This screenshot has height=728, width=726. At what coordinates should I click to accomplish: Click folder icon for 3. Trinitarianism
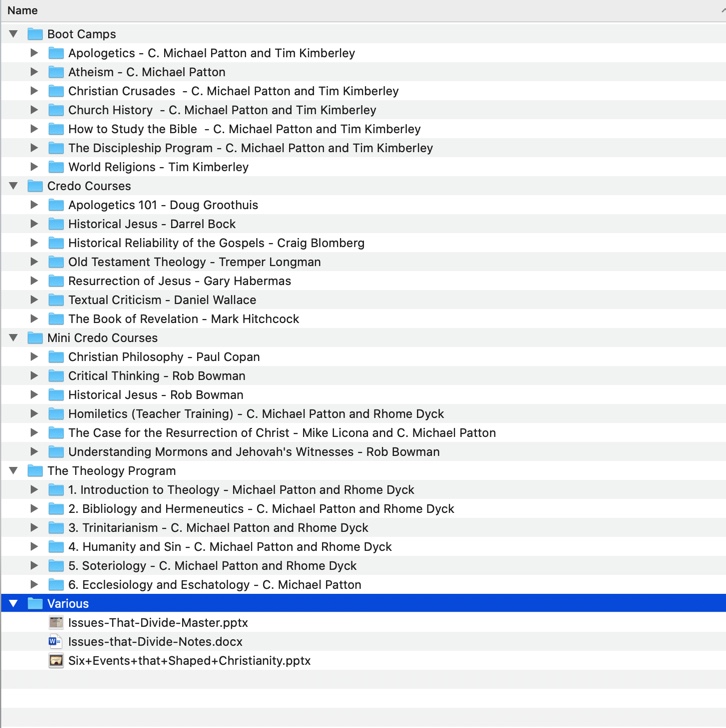[56, 527]
